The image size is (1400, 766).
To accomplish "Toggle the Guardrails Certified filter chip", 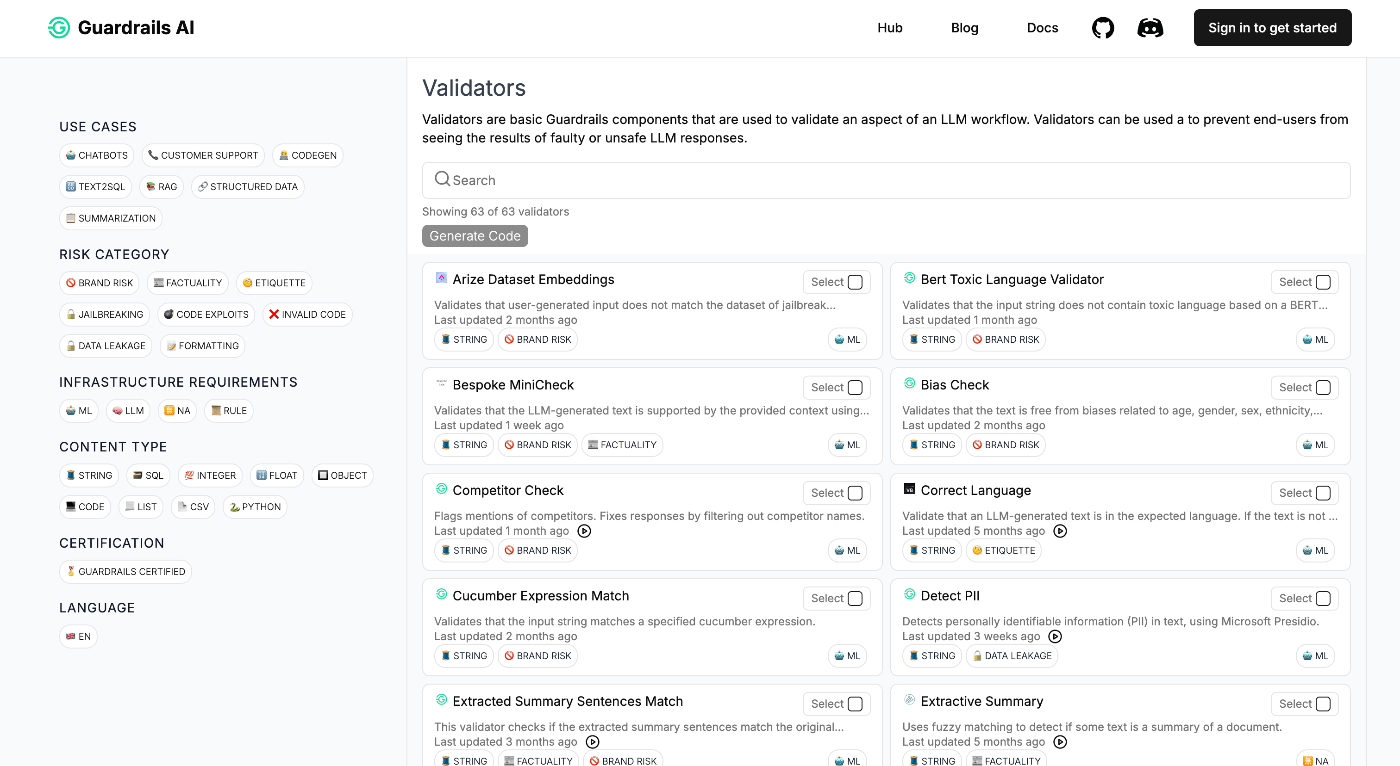I will 125,571.
